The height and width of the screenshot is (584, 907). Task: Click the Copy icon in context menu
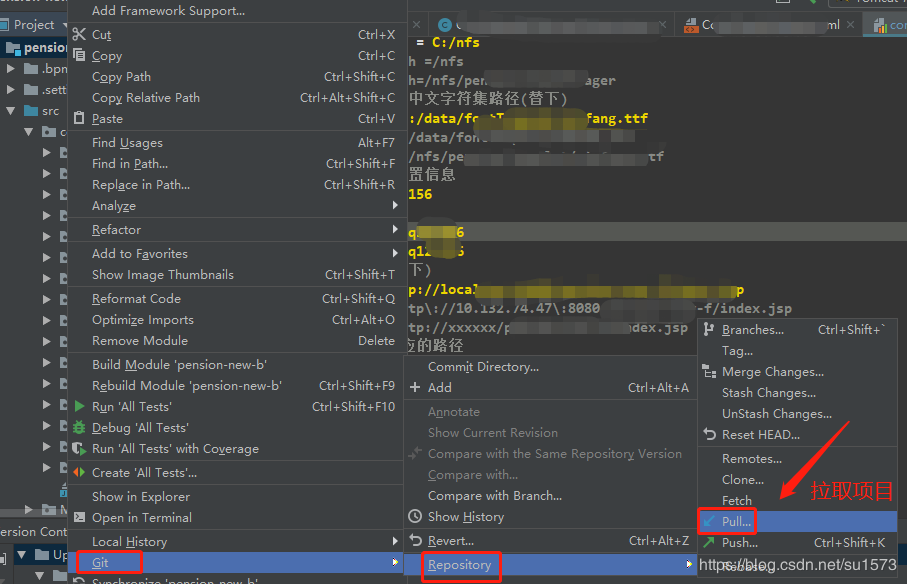79,56
